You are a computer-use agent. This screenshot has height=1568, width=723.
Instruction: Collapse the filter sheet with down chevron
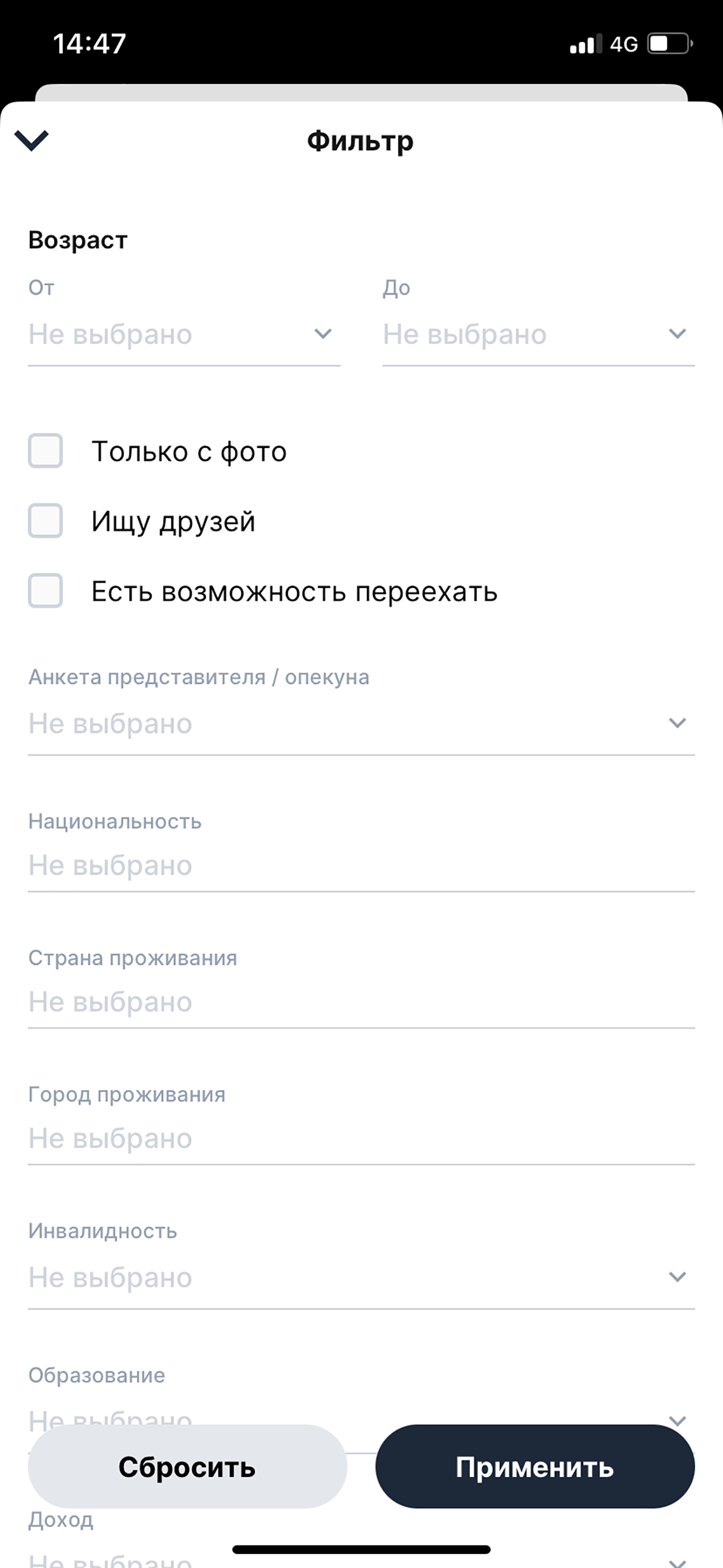[x=31, y=141]
